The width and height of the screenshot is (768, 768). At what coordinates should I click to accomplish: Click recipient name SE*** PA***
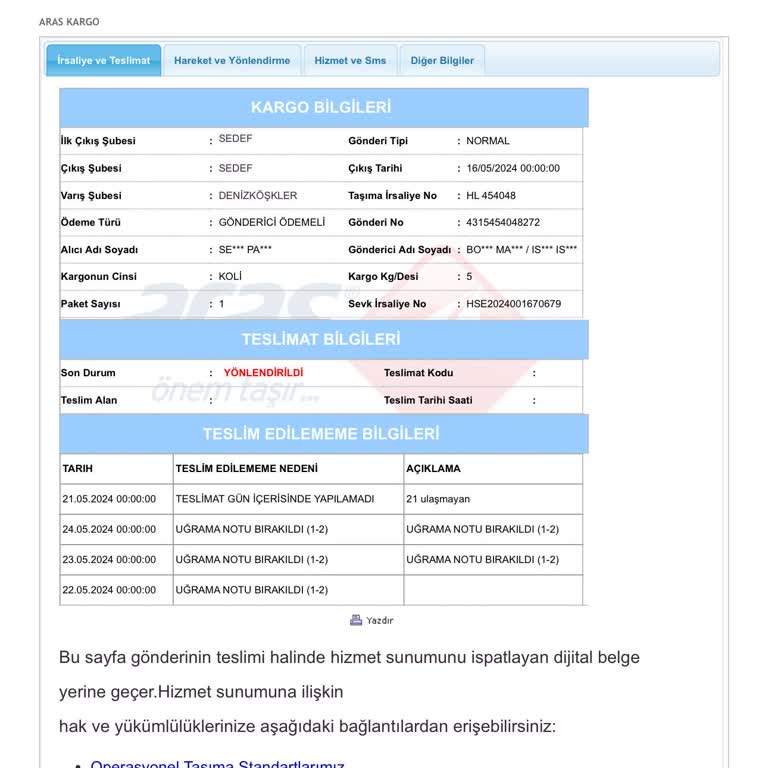245,250
